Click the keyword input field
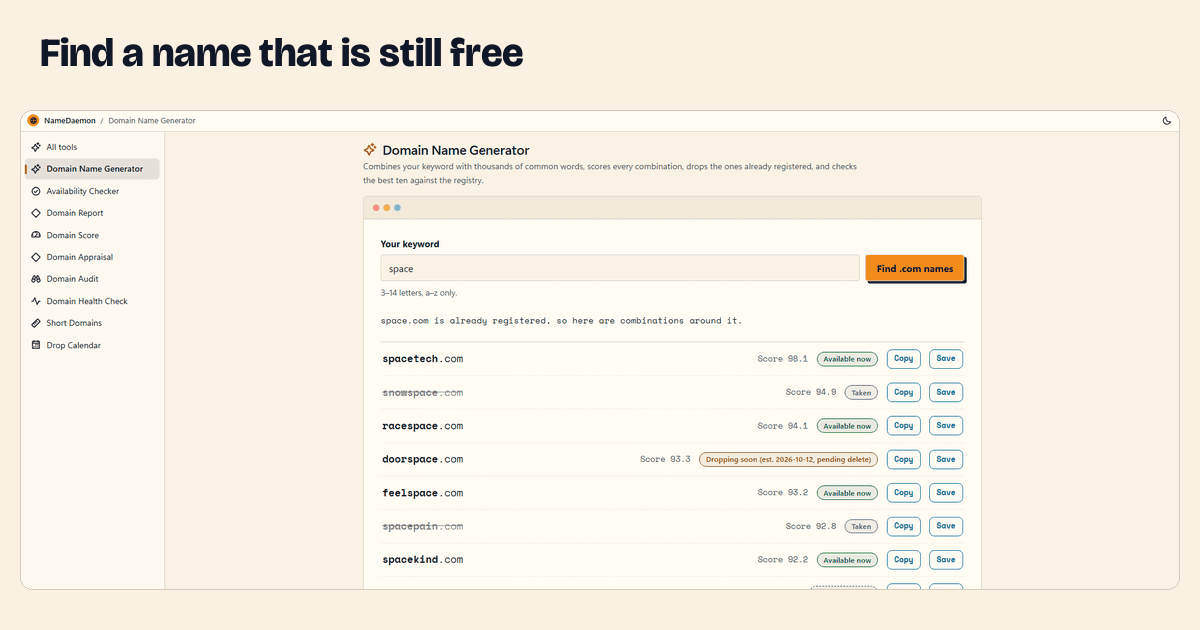Viewport: 1200px width, 630px height. (620, 268)
